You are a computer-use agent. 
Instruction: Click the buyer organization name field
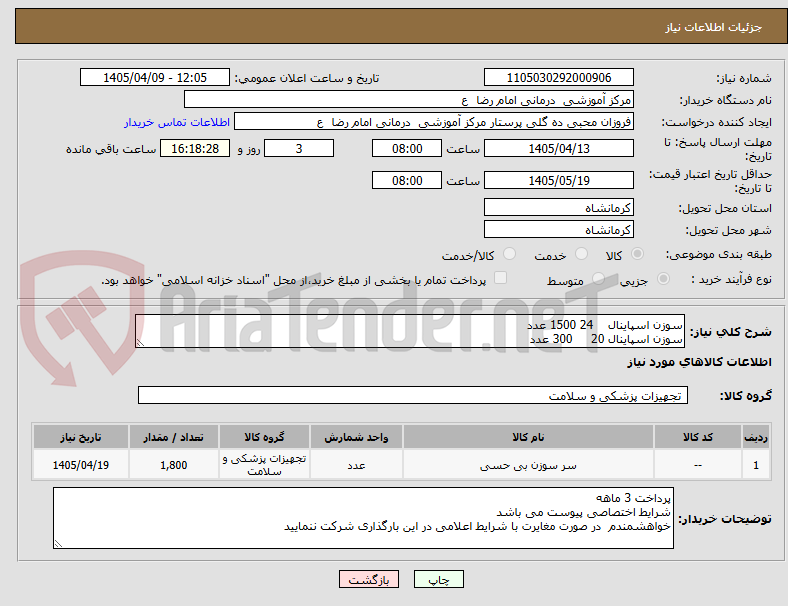coord(409,99)
